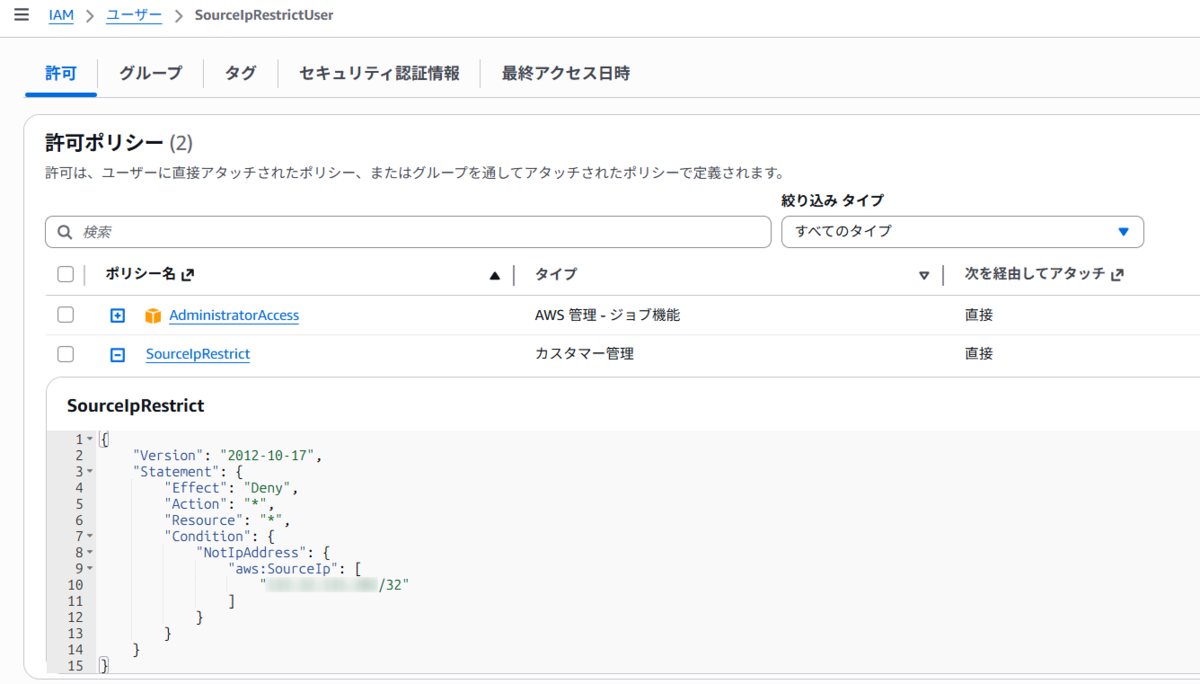Open the AdministratorAccess policy link
This screenshot has width=1200, height=684.
pos(234,315)
